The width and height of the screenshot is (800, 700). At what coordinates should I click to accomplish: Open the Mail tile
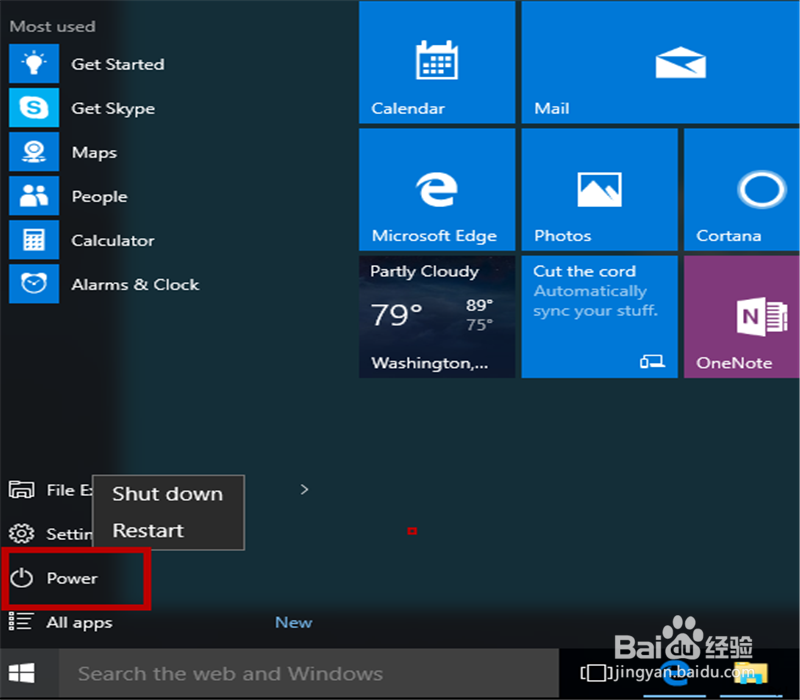(660, 62)
